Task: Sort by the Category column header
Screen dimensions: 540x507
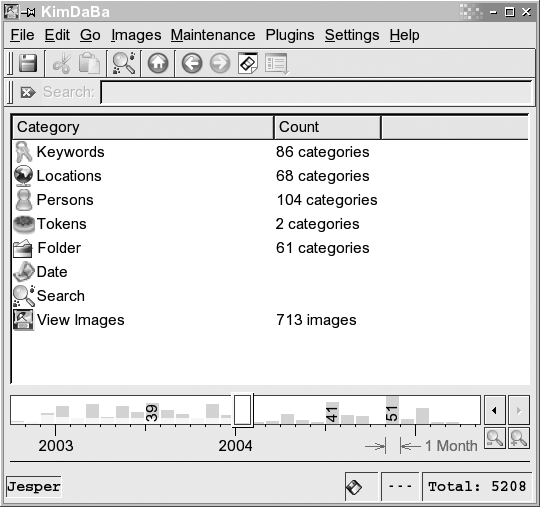Action: pyautogui.click(x=143, y=127)
